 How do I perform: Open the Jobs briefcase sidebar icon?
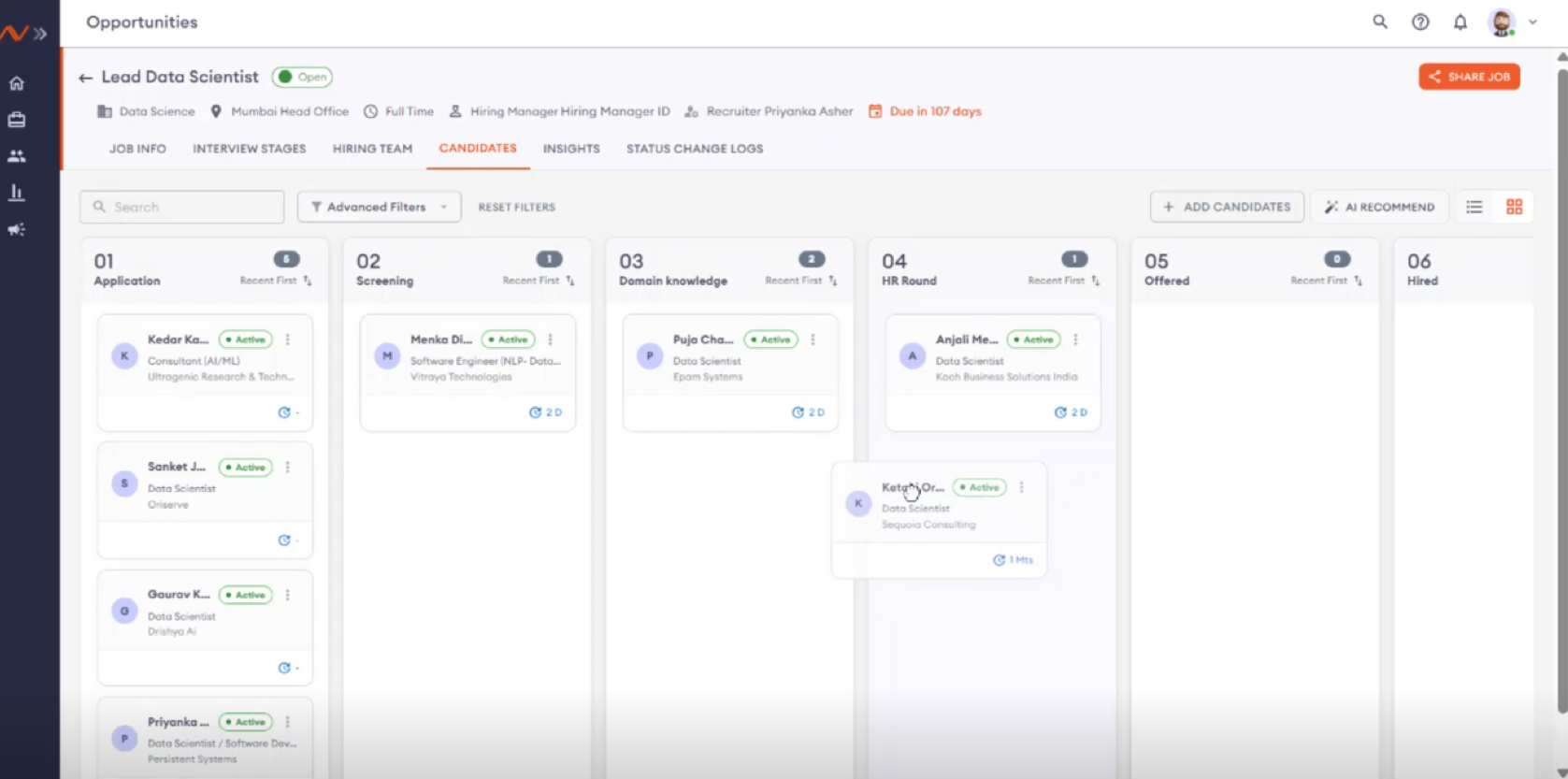17,120
